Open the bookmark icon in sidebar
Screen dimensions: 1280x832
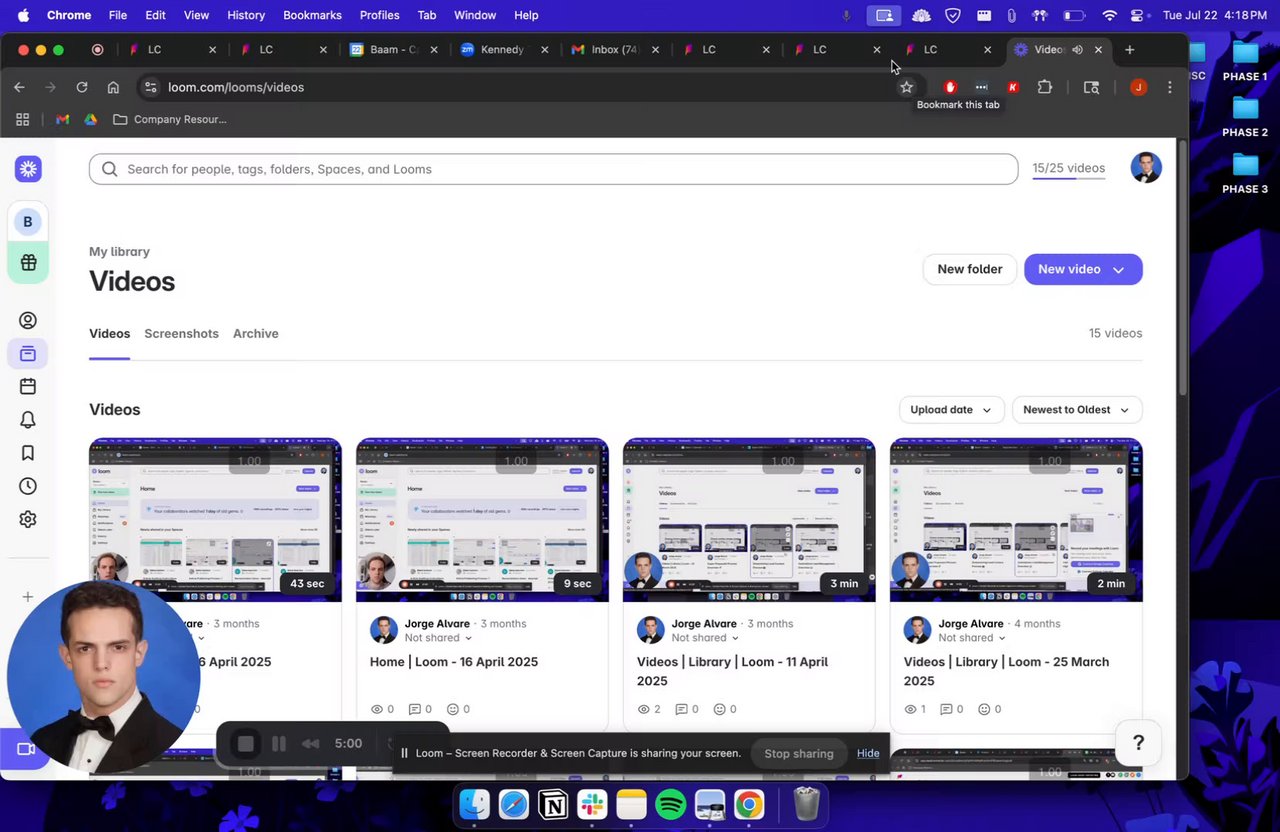(28, 453)
